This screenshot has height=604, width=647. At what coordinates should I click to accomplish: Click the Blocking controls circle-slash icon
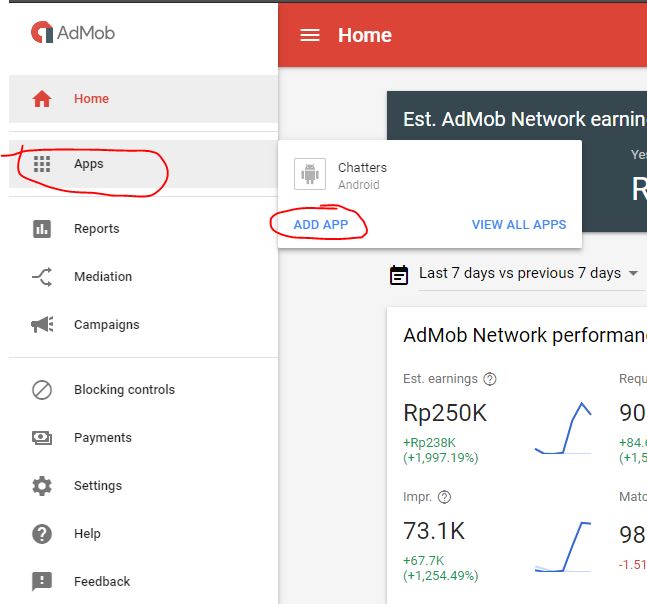42,389
